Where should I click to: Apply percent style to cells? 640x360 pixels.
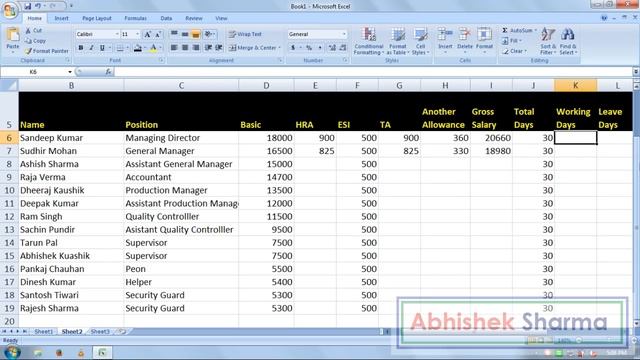pyautogui.click(x=309, y=48)
